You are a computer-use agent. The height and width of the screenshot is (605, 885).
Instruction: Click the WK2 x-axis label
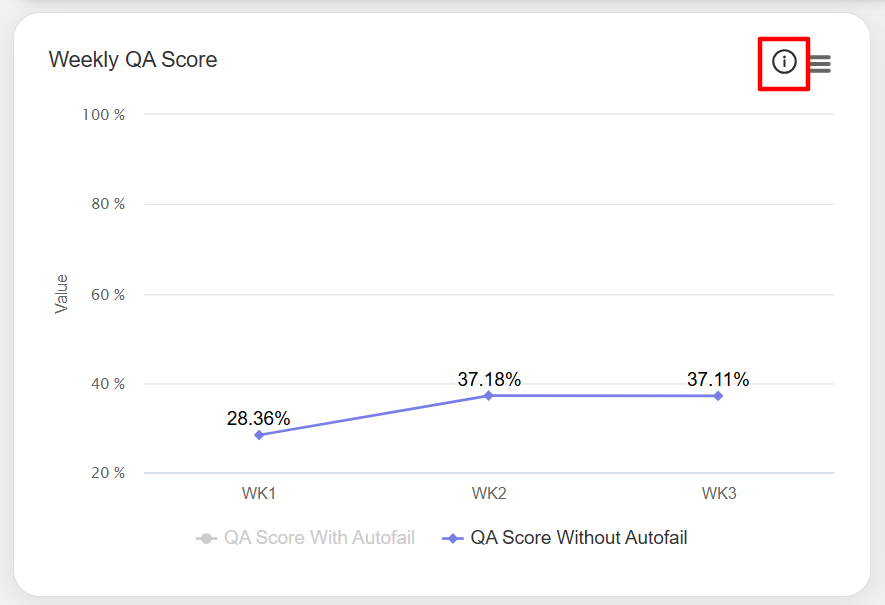pyautogui.click(x=489, y=493)
